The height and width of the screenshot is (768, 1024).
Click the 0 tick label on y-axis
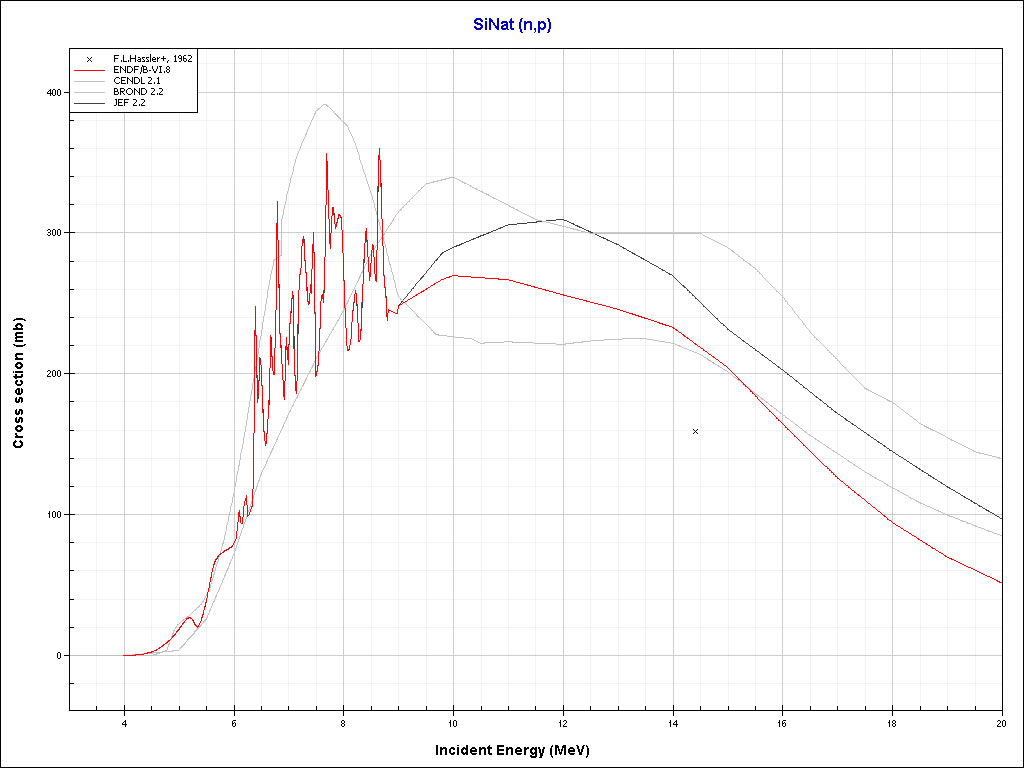[x=58, y=656]
